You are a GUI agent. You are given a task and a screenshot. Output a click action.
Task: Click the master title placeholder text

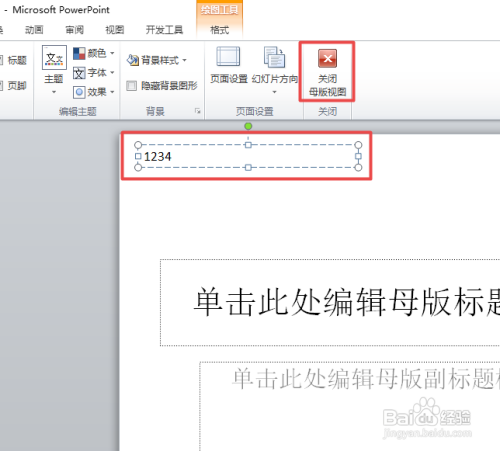[347, 302]
